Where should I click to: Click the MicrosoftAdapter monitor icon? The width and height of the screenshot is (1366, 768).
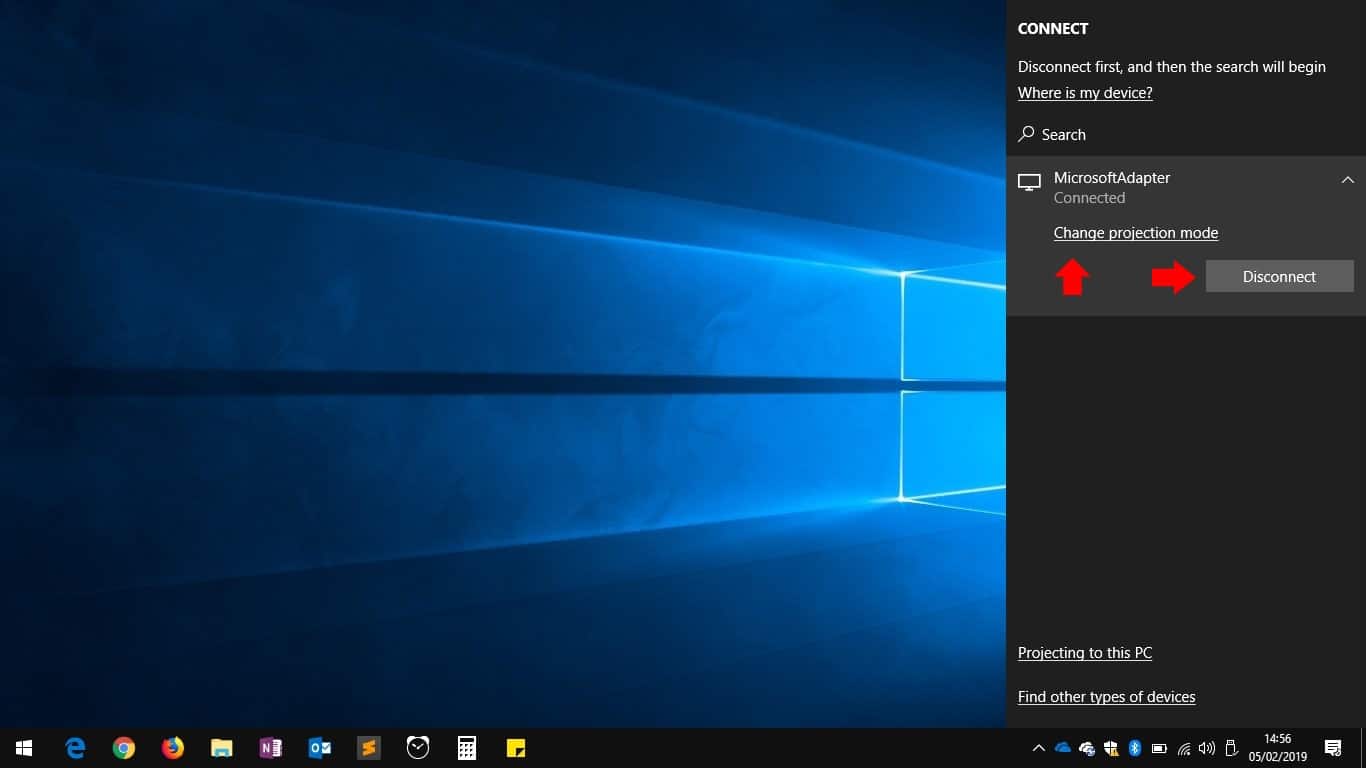1029,182
